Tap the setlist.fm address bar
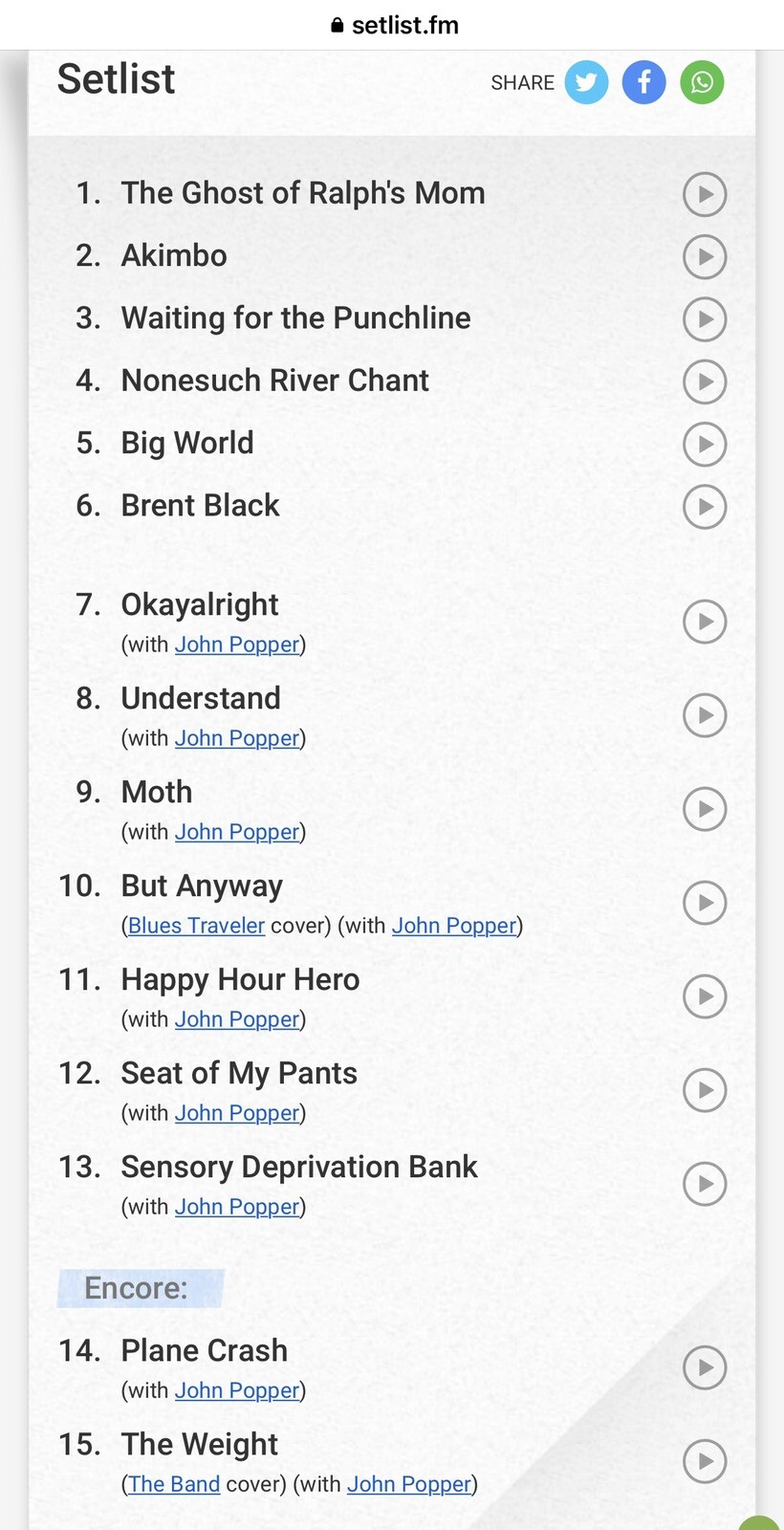The image size is (784, 1530). (394, 25)
